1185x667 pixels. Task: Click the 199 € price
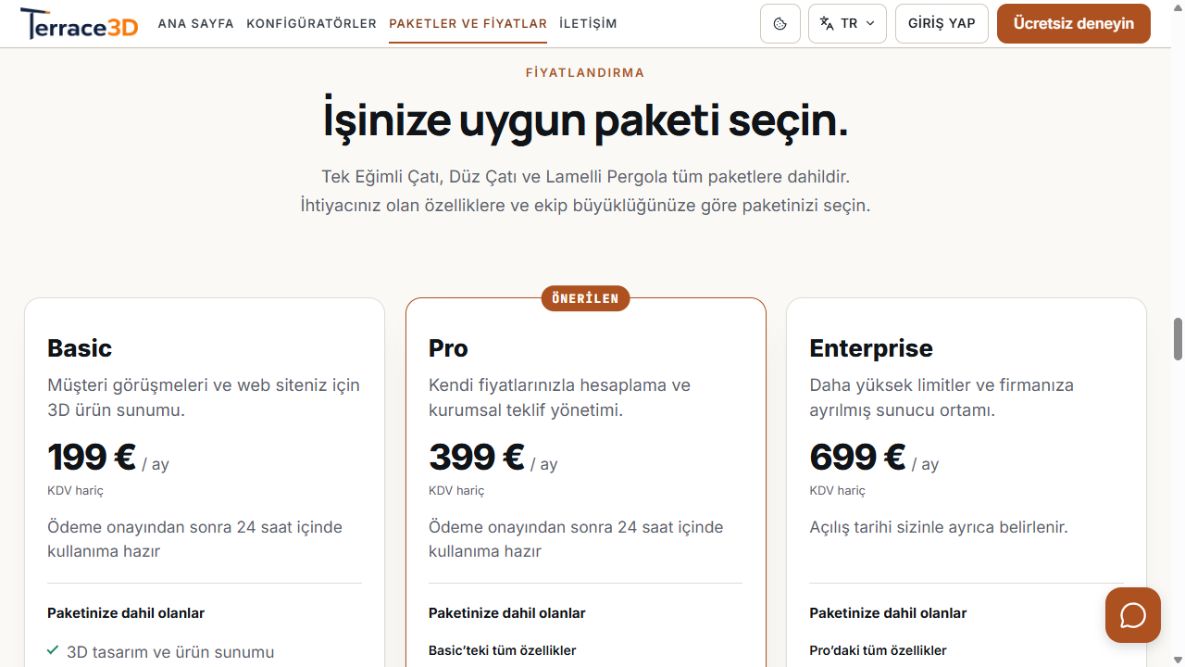pyautogui.click(x=91, y=457)
